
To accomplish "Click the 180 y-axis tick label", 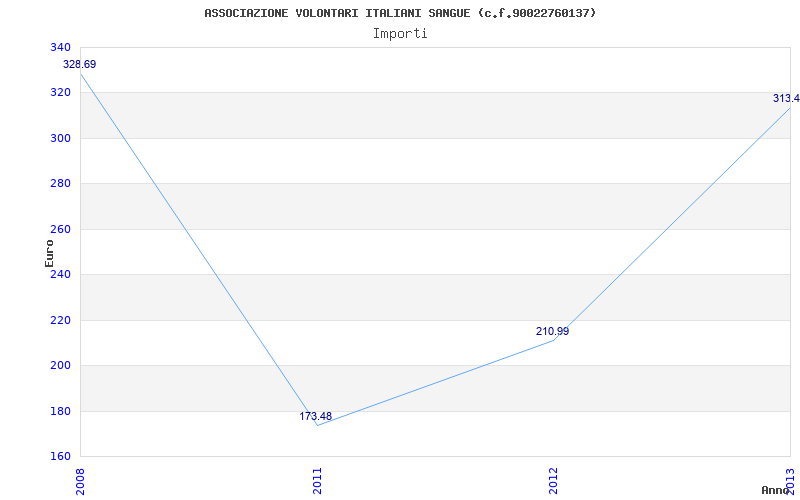I will coord(60,411).
